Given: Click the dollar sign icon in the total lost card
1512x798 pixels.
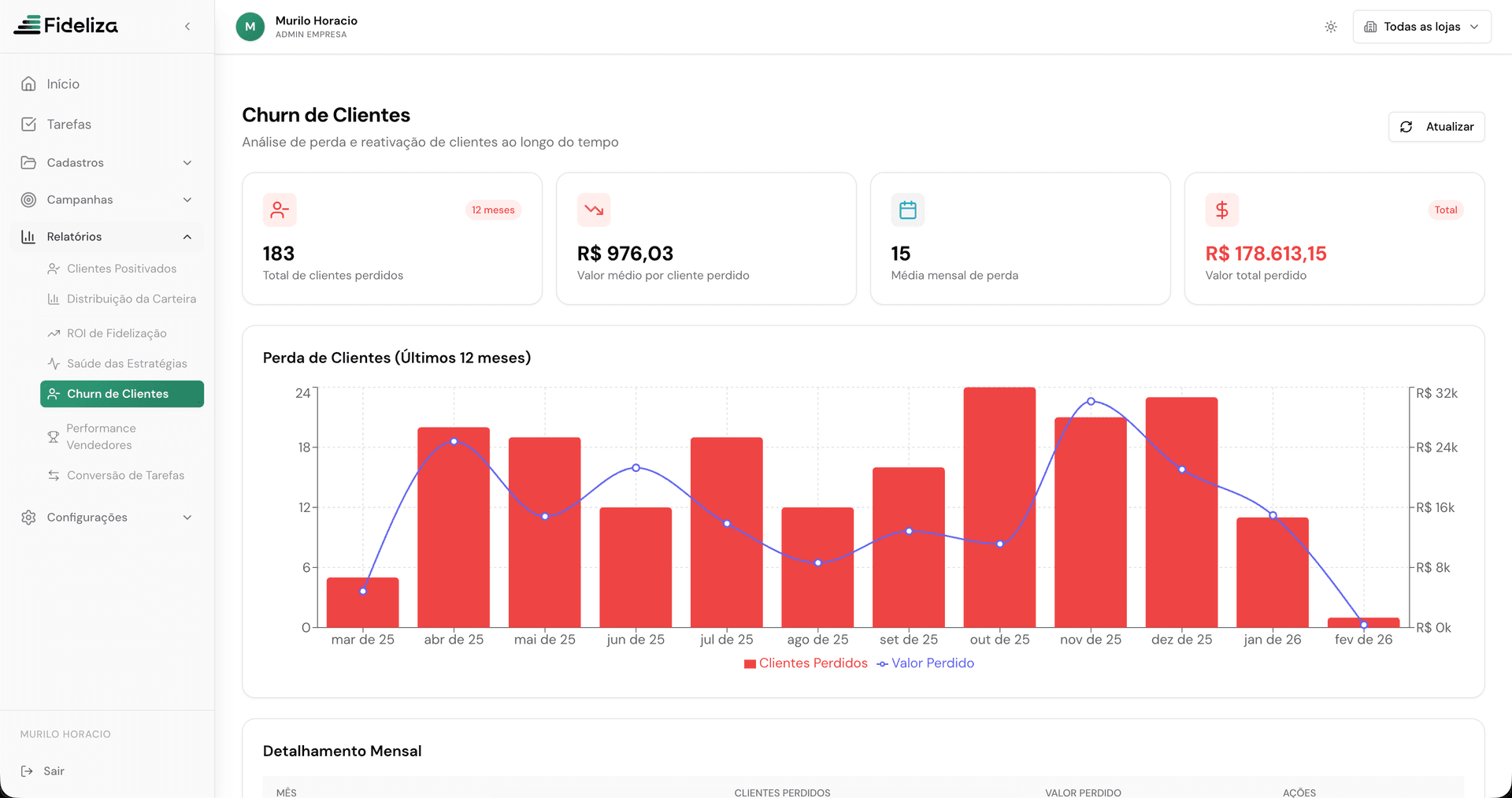Looking at the screenshot, I should click(x=1221, y=210).
